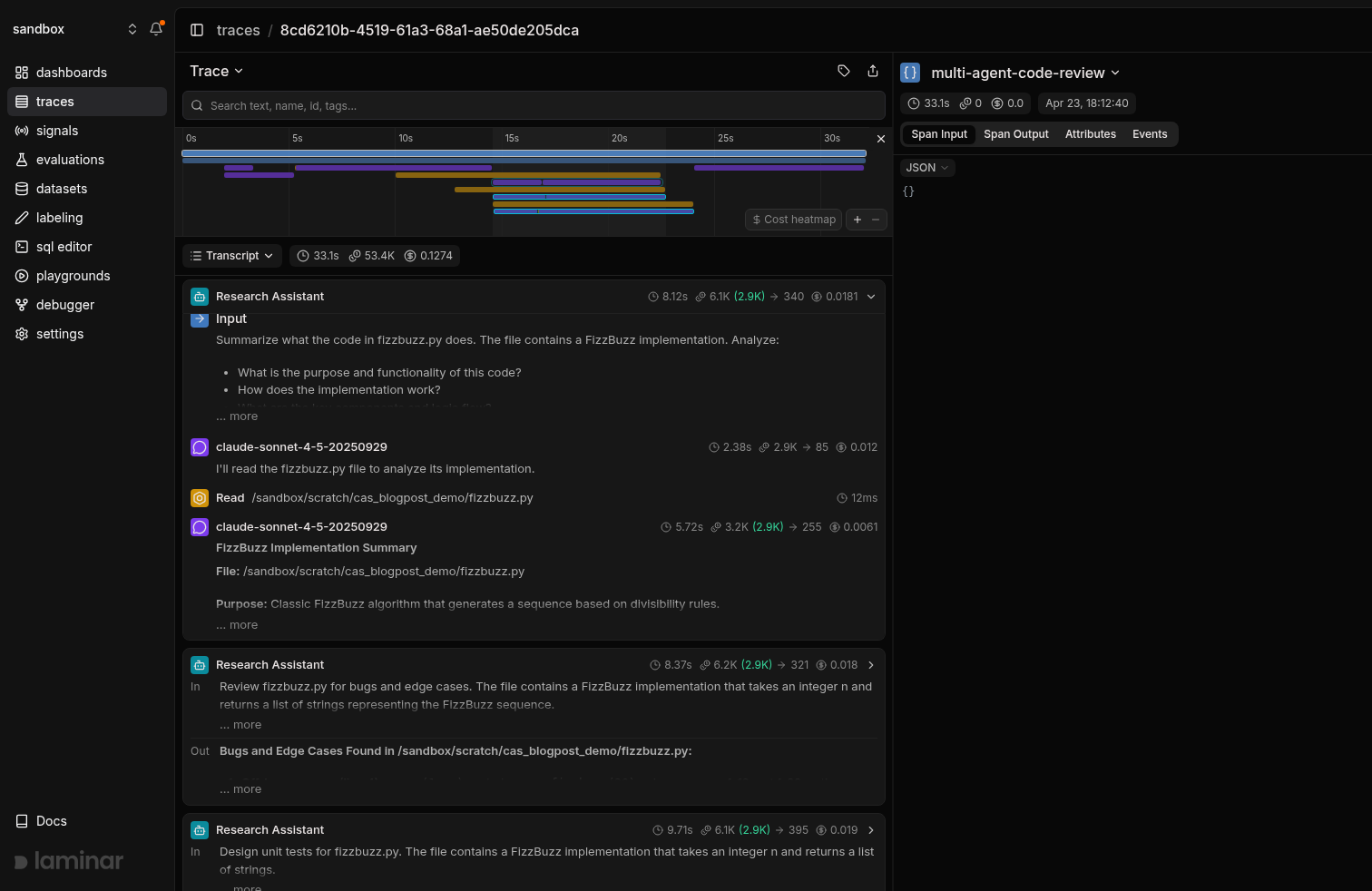Navigate to datasets

[x=87, y=189]
